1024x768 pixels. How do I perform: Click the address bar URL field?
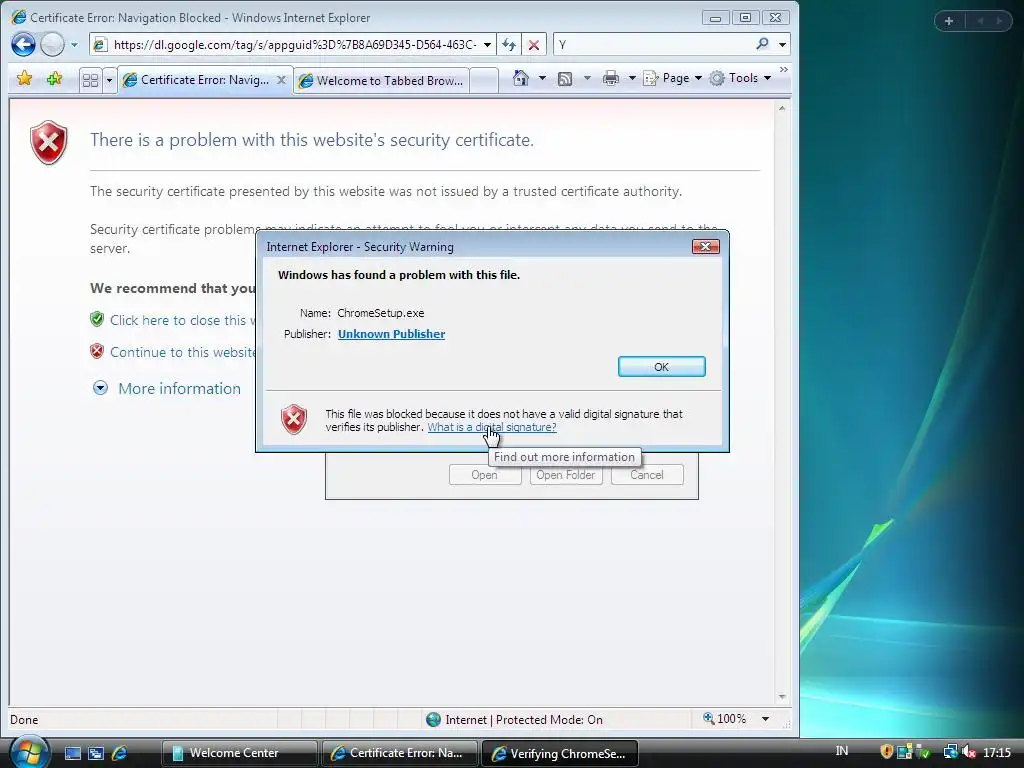point(294,44)
